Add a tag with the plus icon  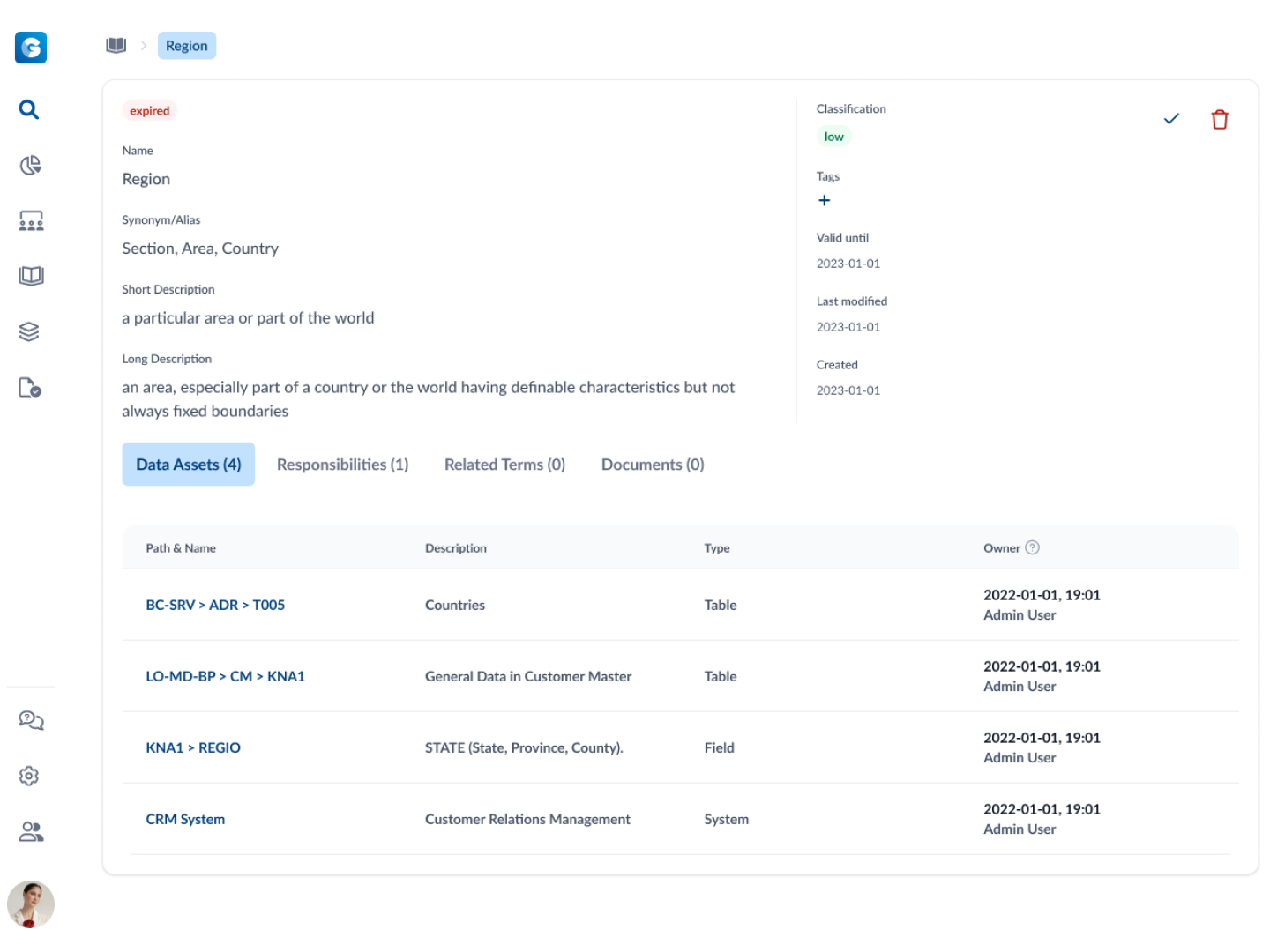click(x=825, y=200)
